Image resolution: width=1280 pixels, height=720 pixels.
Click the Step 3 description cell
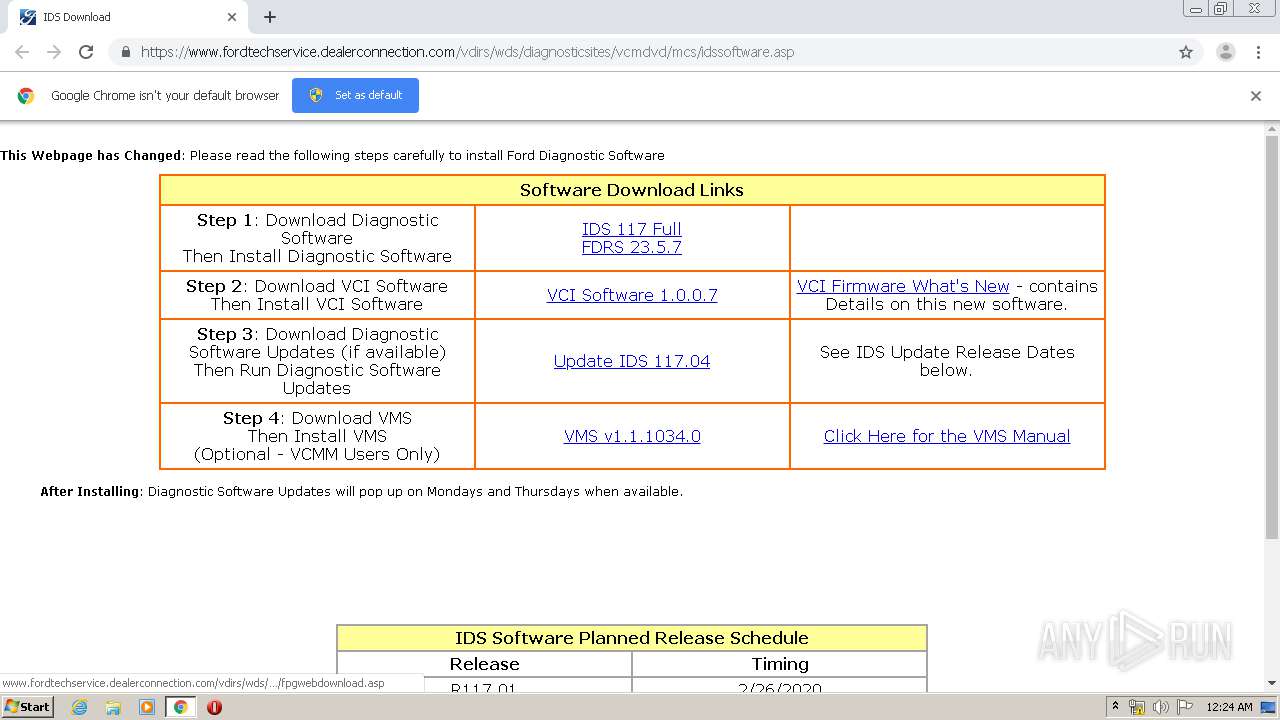click(317, 361)
